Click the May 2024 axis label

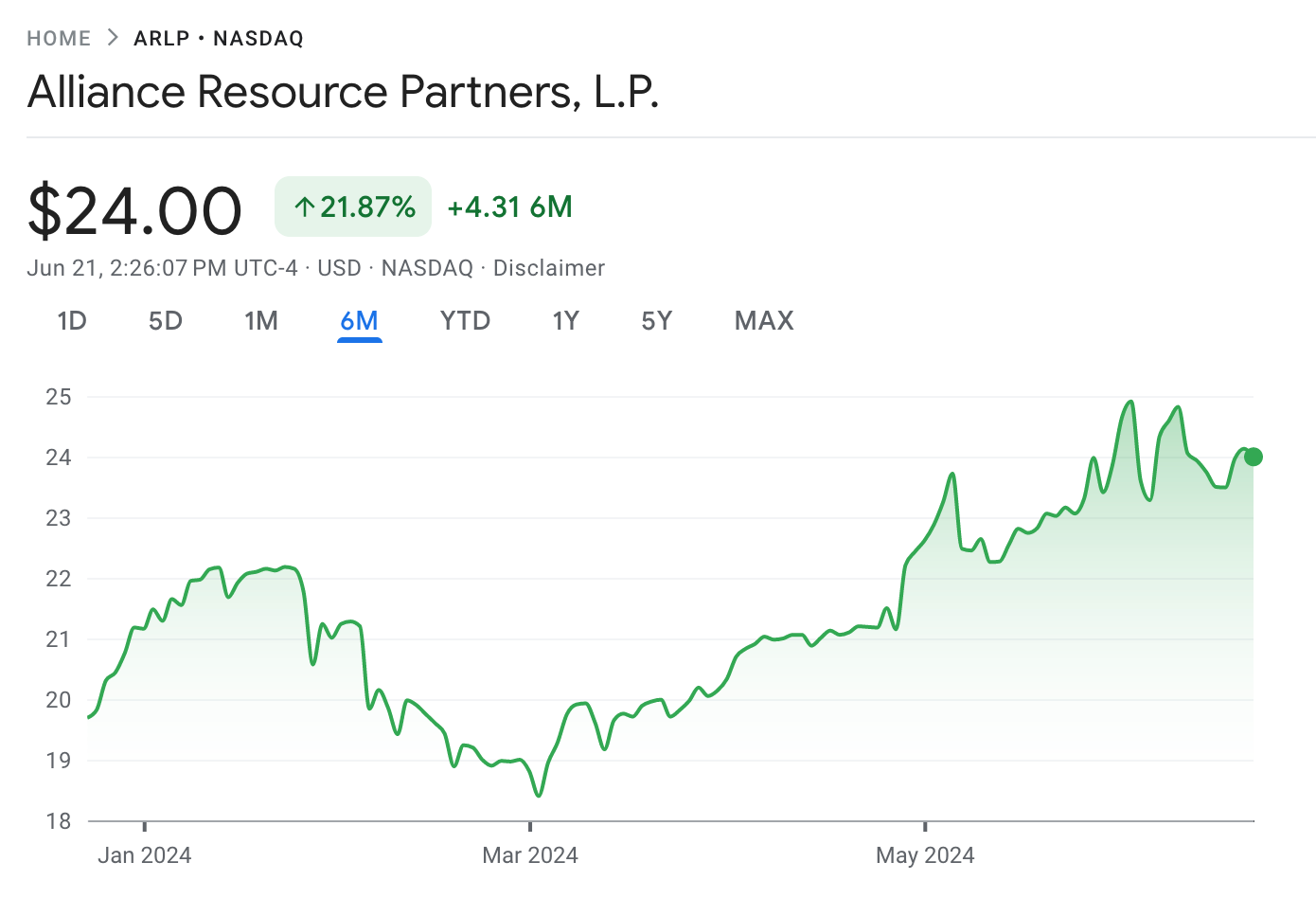click(x=925, y=855)
